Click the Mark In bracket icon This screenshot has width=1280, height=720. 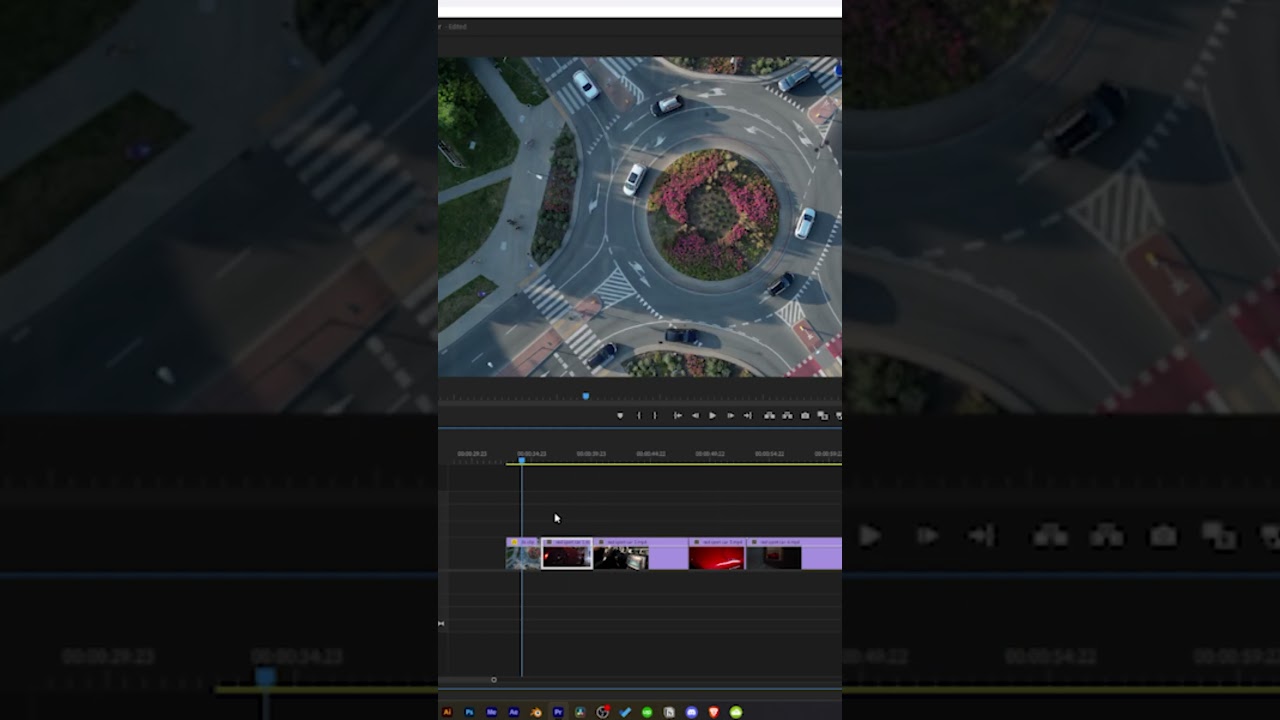point(639,415)
